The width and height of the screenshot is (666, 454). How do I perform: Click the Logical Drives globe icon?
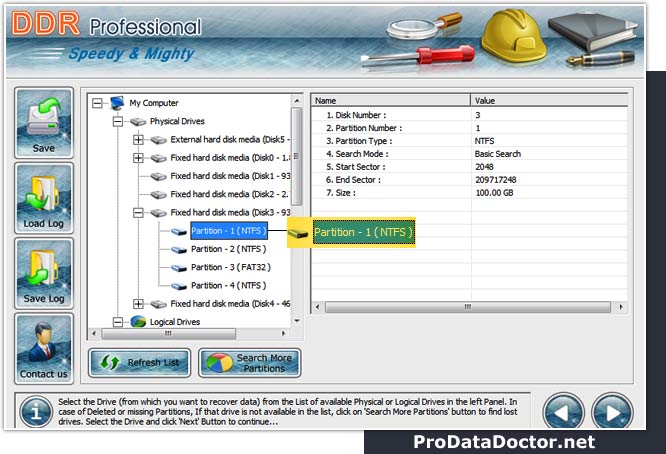[x=138, y=322]
